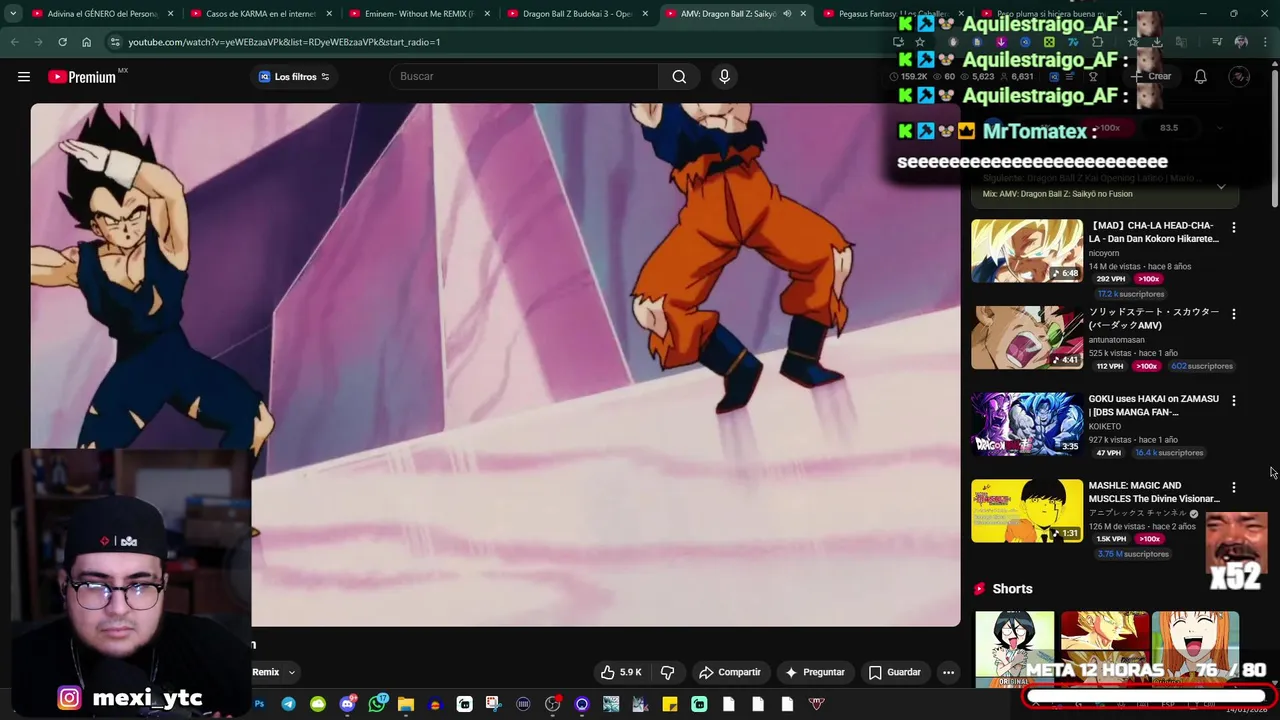Open Telegram from the taskbar

288,704
